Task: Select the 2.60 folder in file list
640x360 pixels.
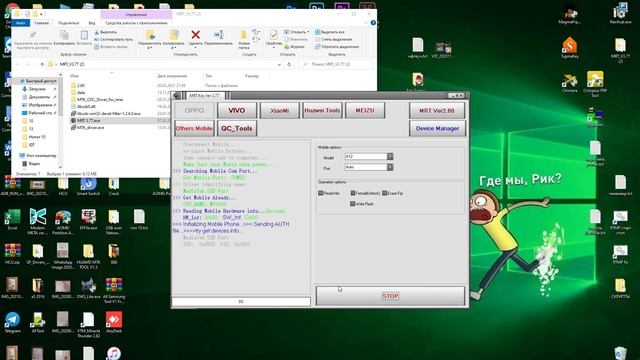Action: point(80,85)
